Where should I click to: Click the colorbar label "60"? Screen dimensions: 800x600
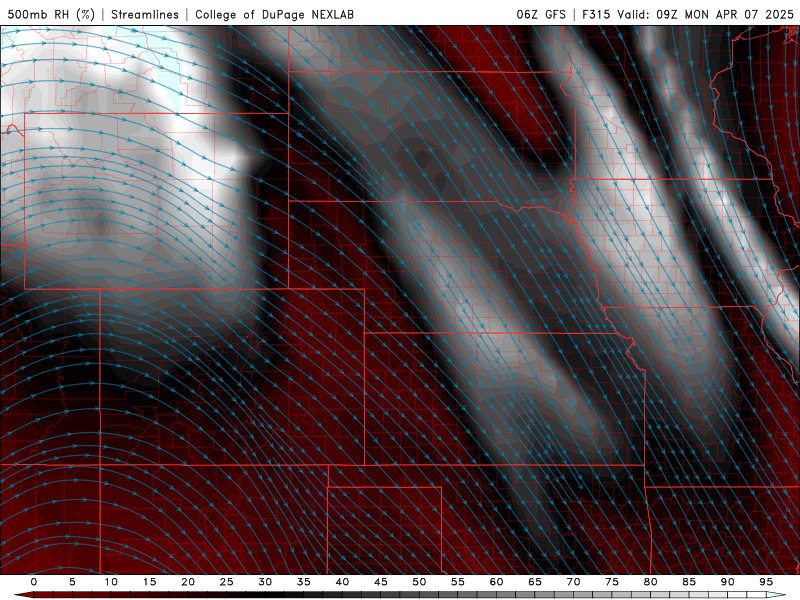click(x=496, y=582)
